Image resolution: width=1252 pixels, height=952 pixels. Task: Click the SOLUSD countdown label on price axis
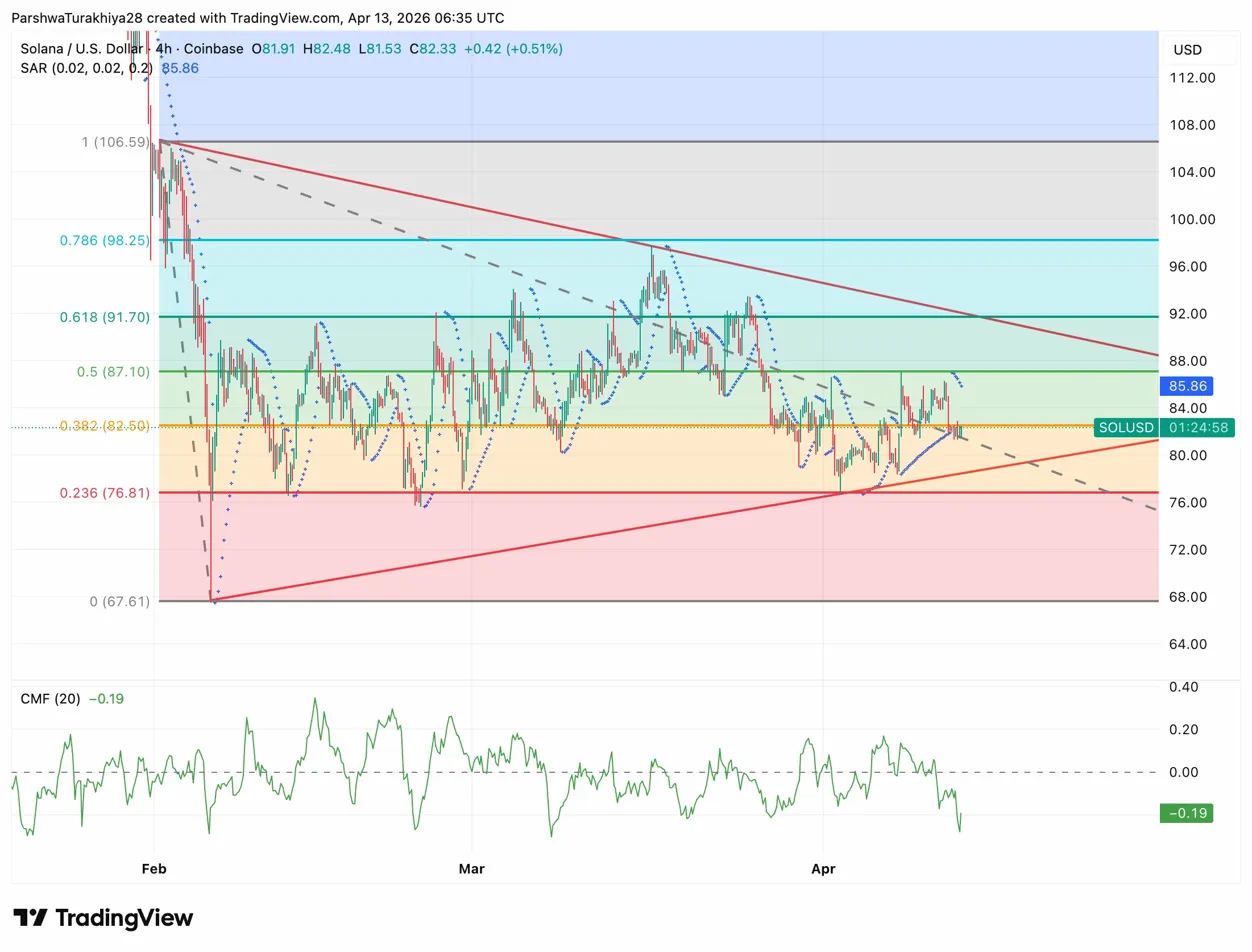coord(1167,427)
